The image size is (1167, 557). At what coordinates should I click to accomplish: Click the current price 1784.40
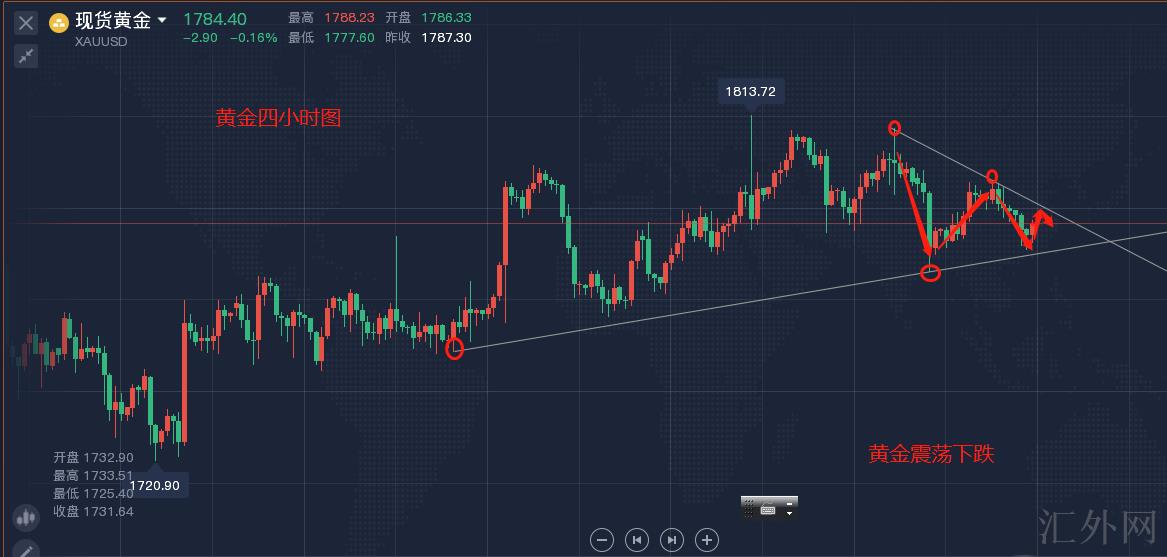pyautogui.click(x=214, y=18)
